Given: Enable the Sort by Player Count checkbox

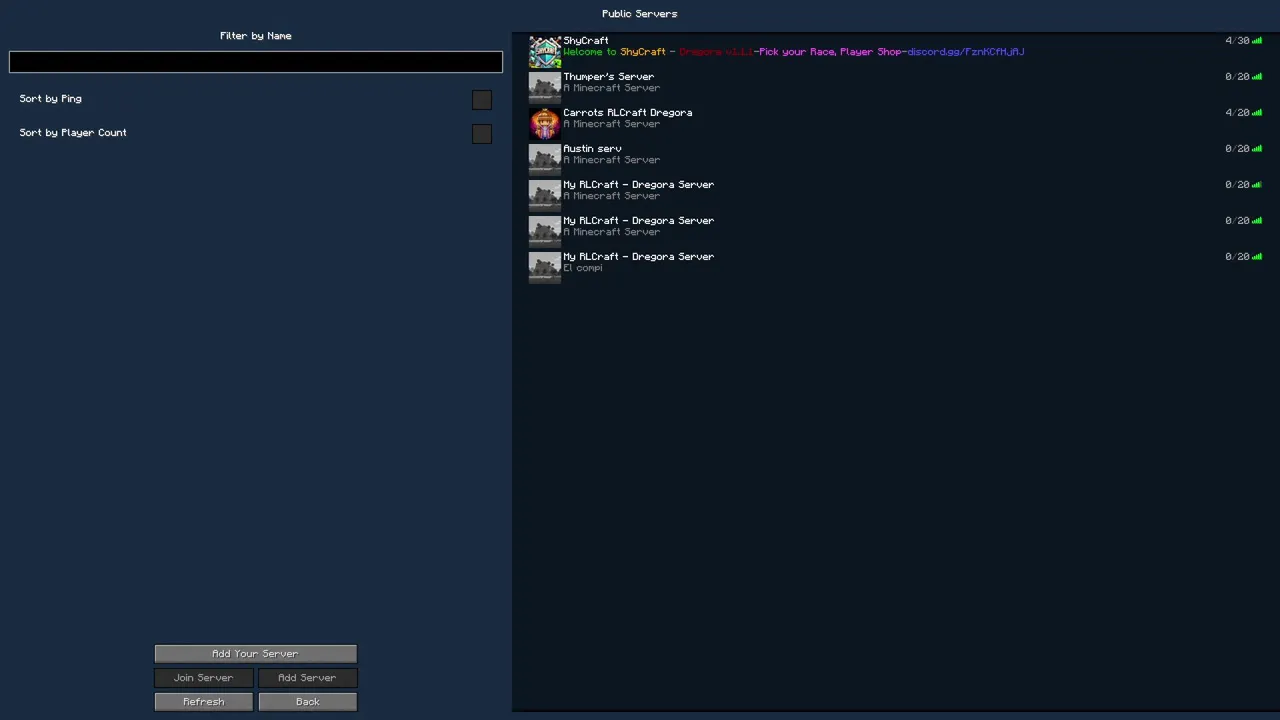Looking at the screenshot, I should [x=482, y=134].
